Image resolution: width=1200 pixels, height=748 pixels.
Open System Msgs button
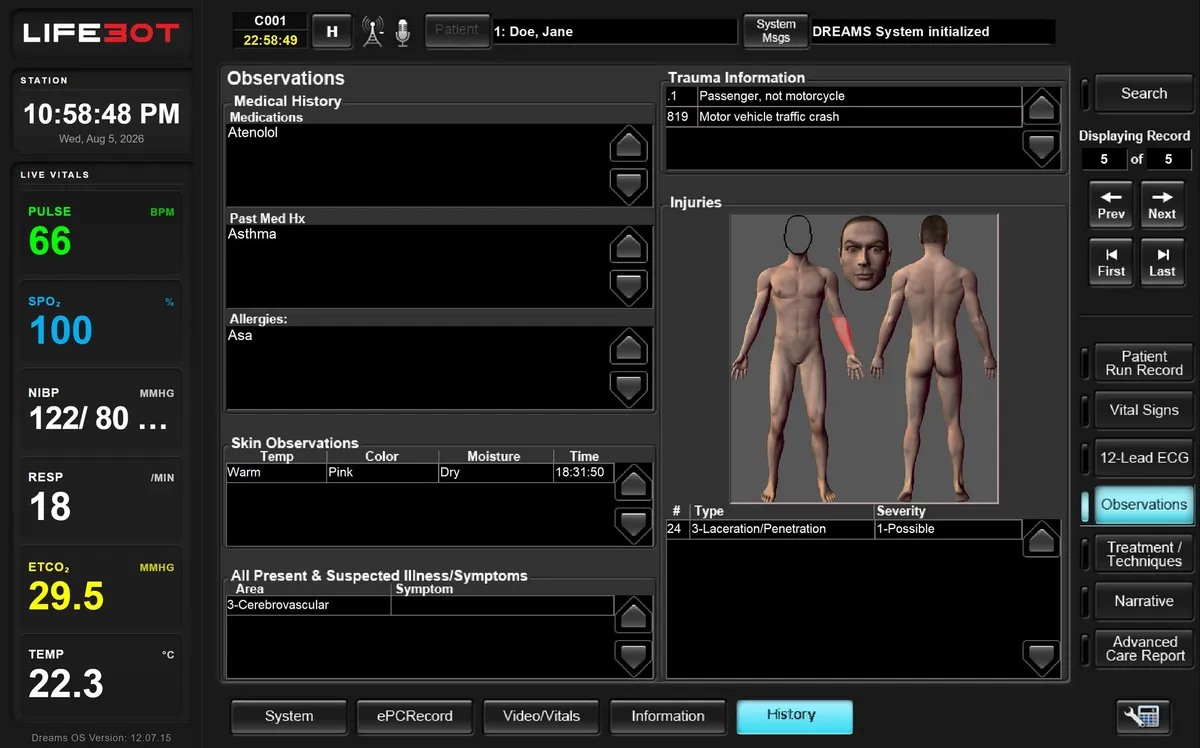pyautogui.click(x=776, y=31)
